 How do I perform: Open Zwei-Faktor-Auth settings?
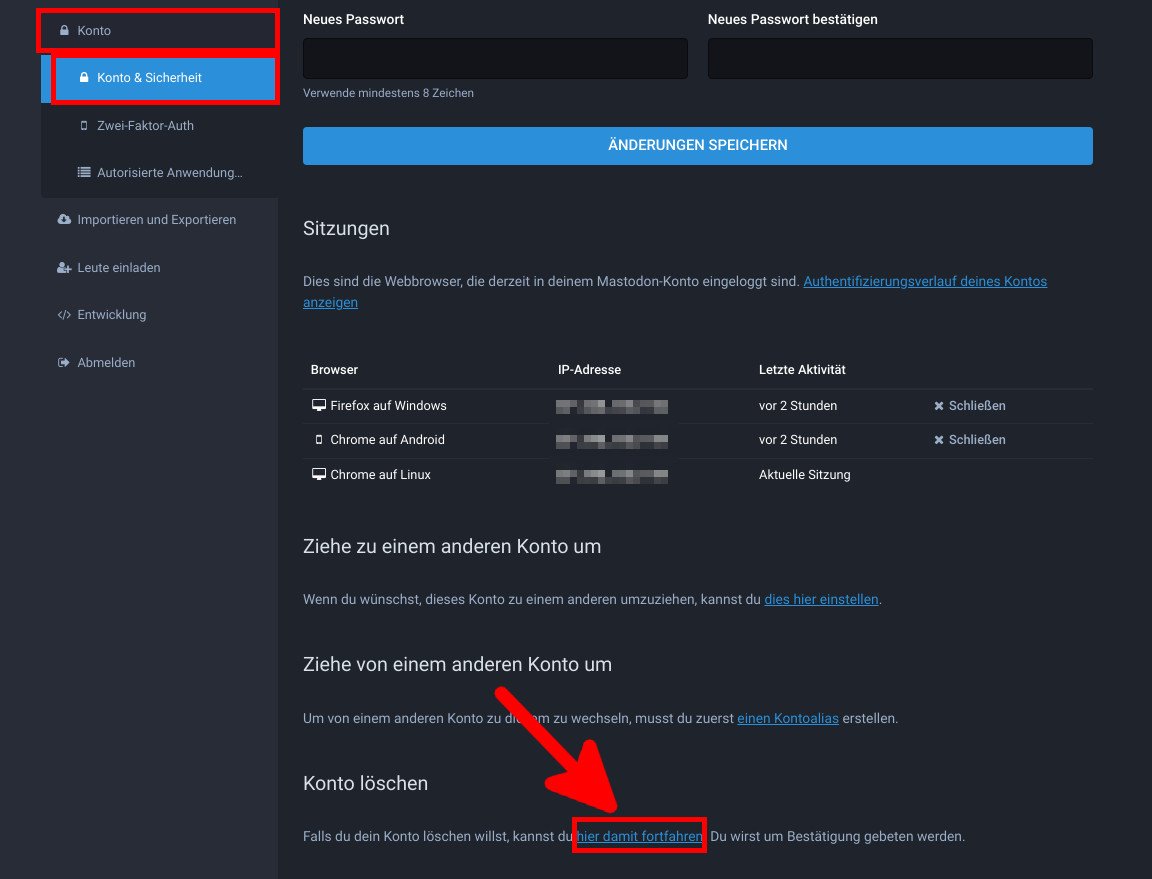click(145, 126)
